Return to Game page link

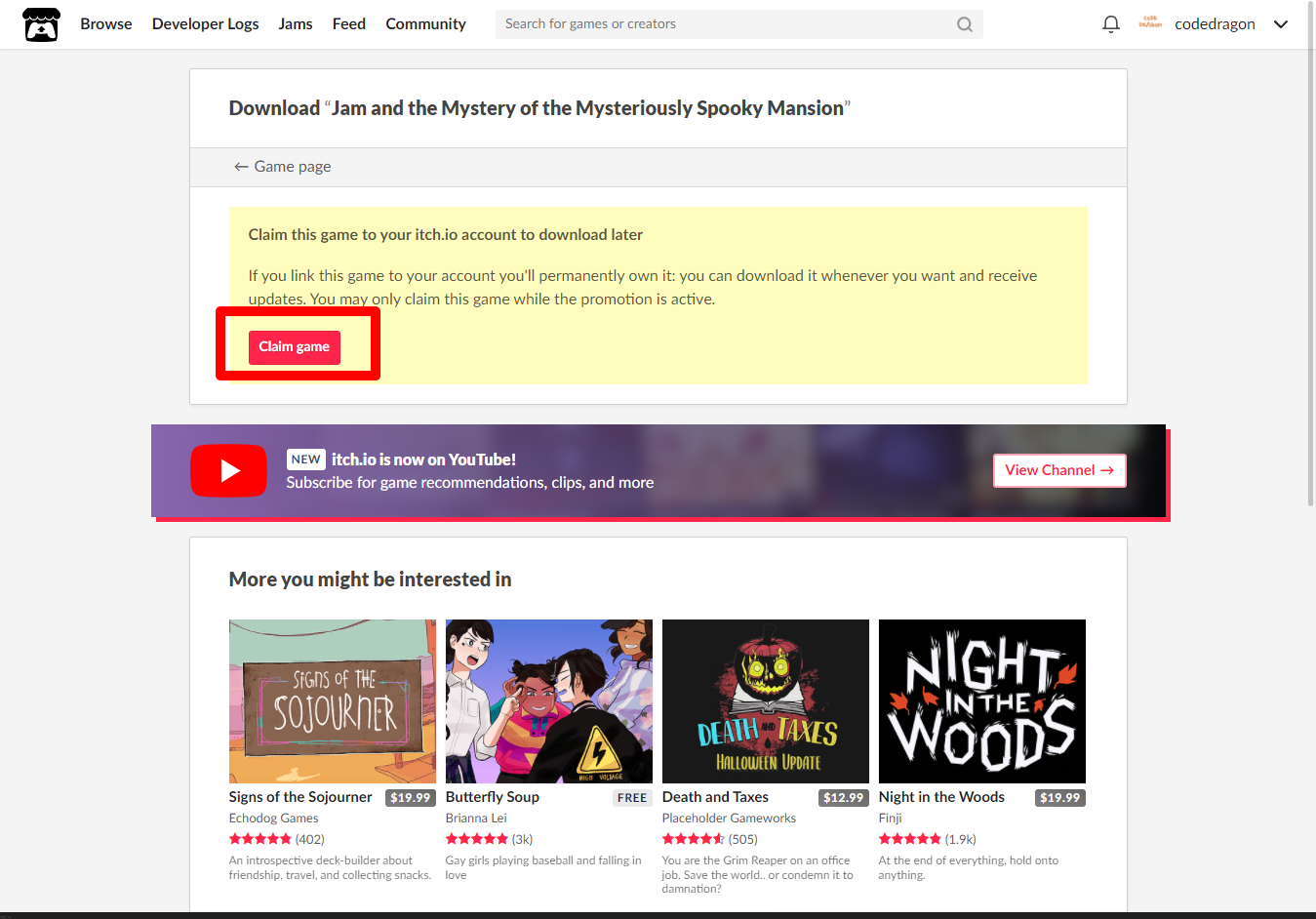[282, 167]
